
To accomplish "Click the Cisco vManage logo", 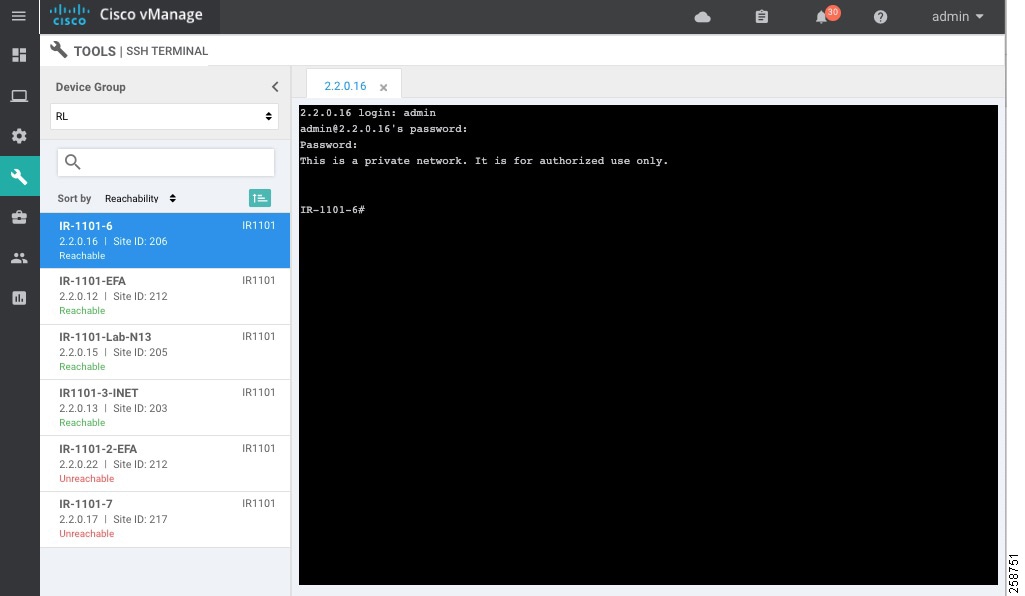I will (127, 15).
